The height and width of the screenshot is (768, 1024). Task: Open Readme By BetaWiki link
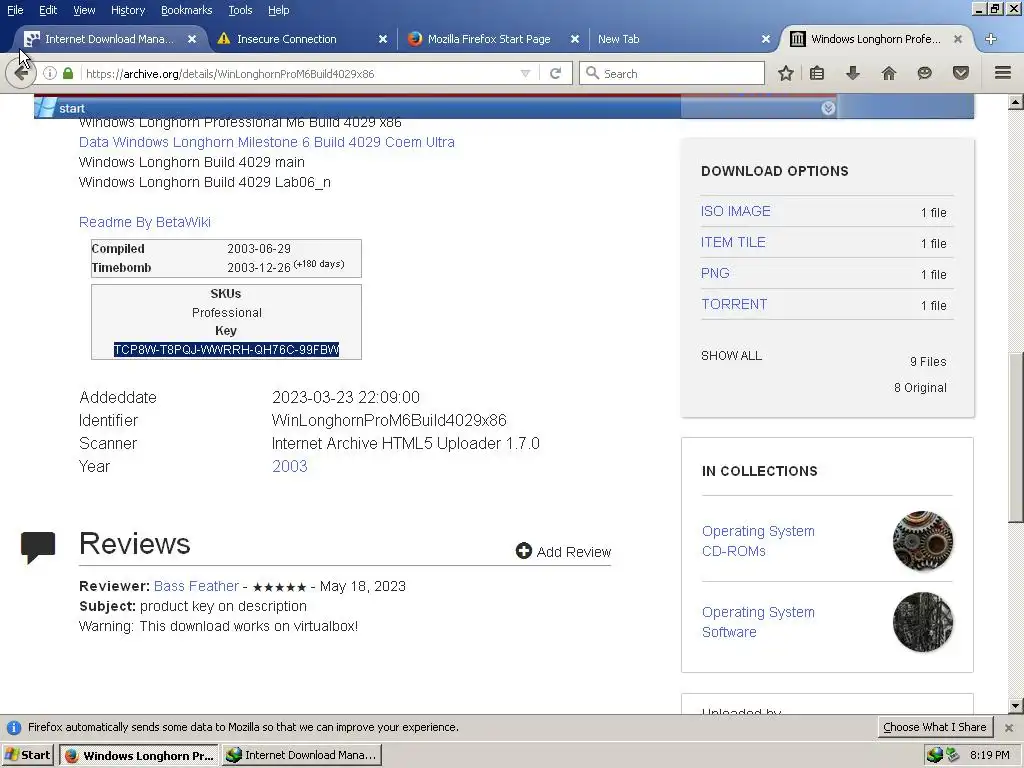(x=144, y=222)
